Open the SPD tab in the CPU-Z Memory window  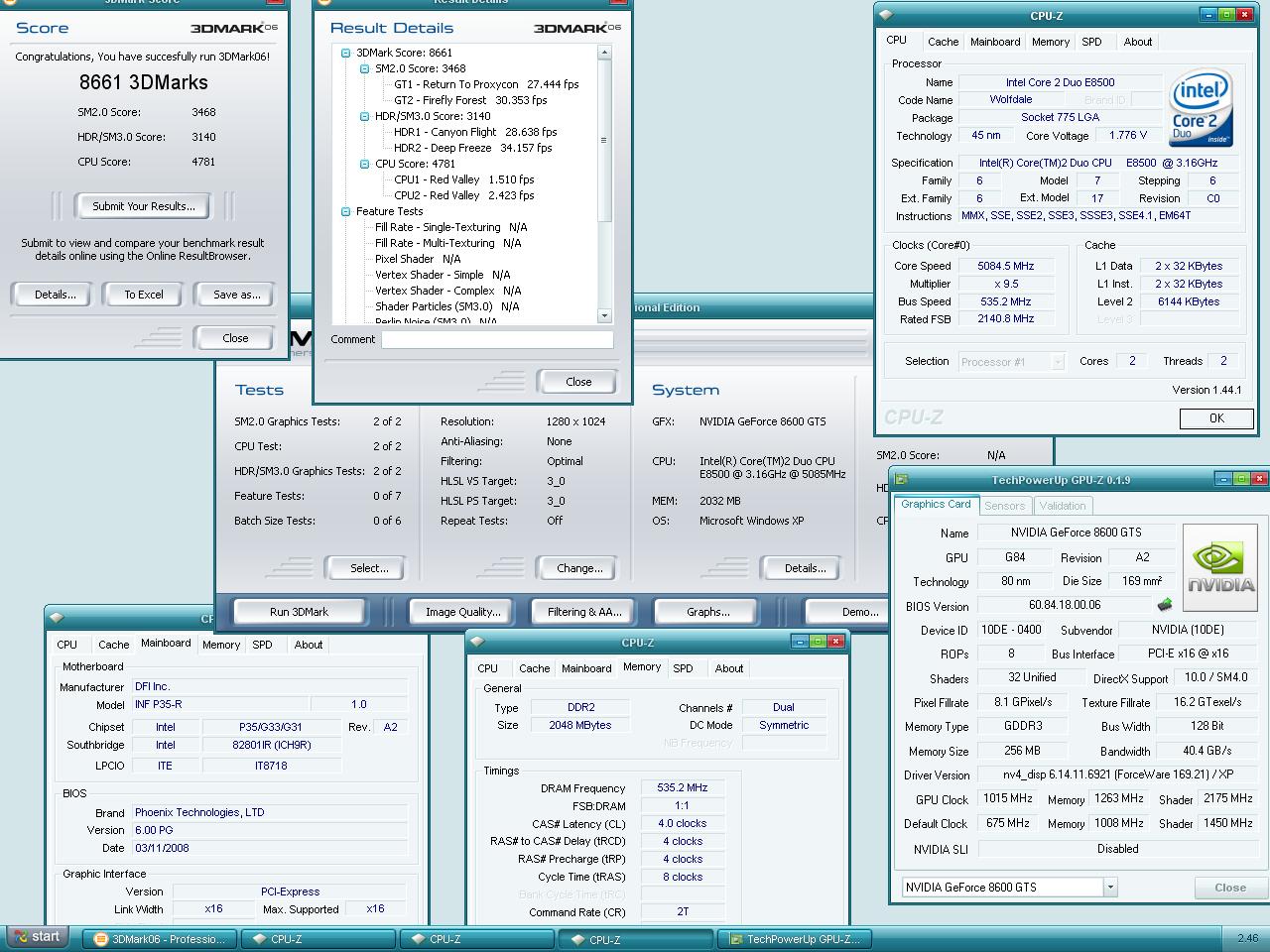pos(684,668)
